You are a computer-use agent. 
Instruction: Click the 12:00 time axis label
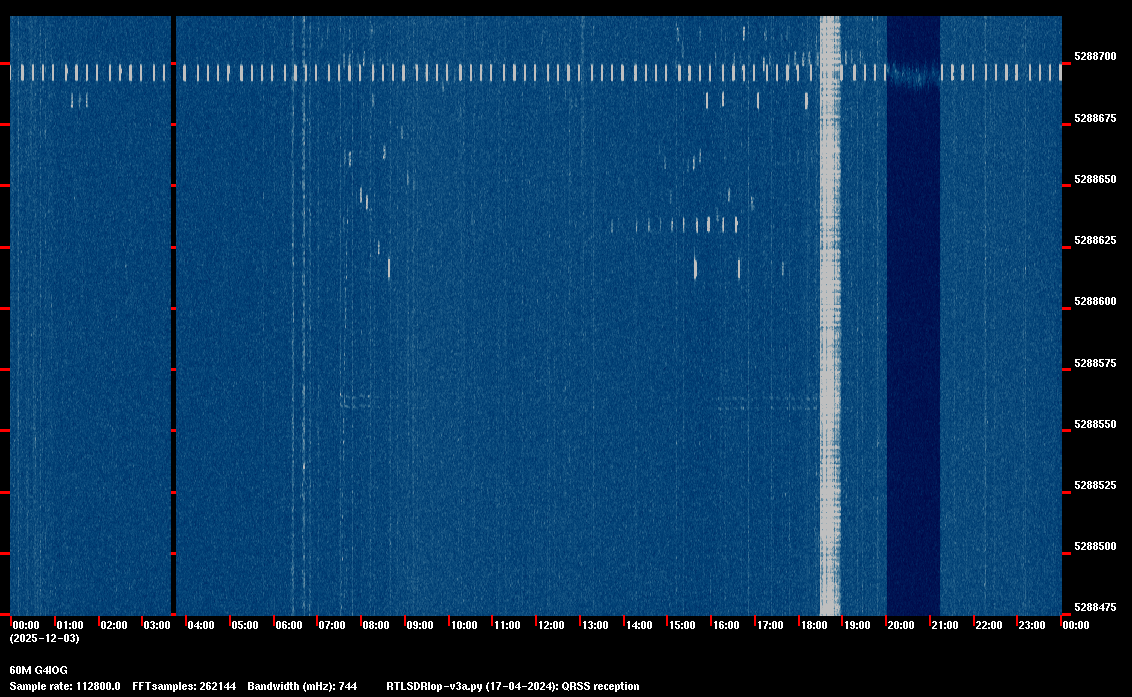pos(551,625)
